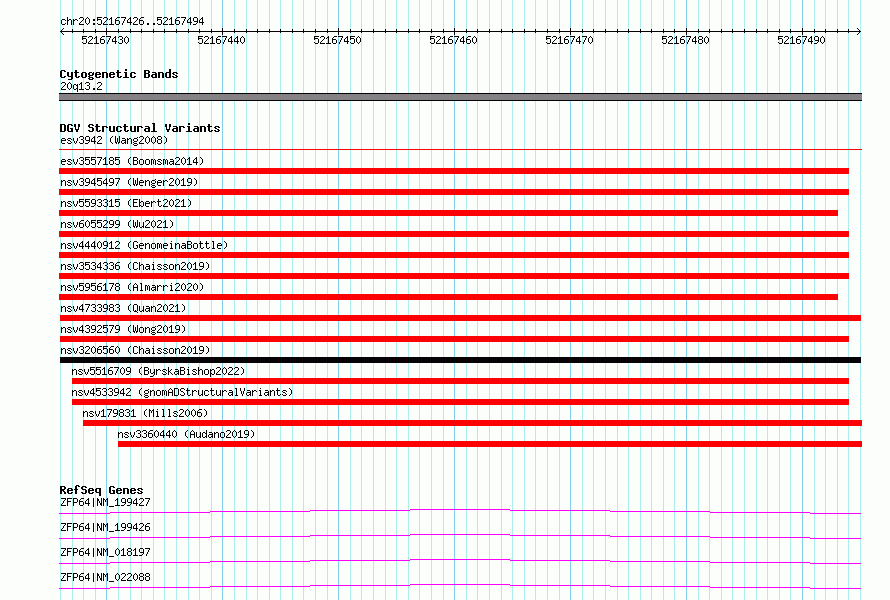Click ruler position 52167460
This screenshot has height=600, width=890.
coord(454,40)
